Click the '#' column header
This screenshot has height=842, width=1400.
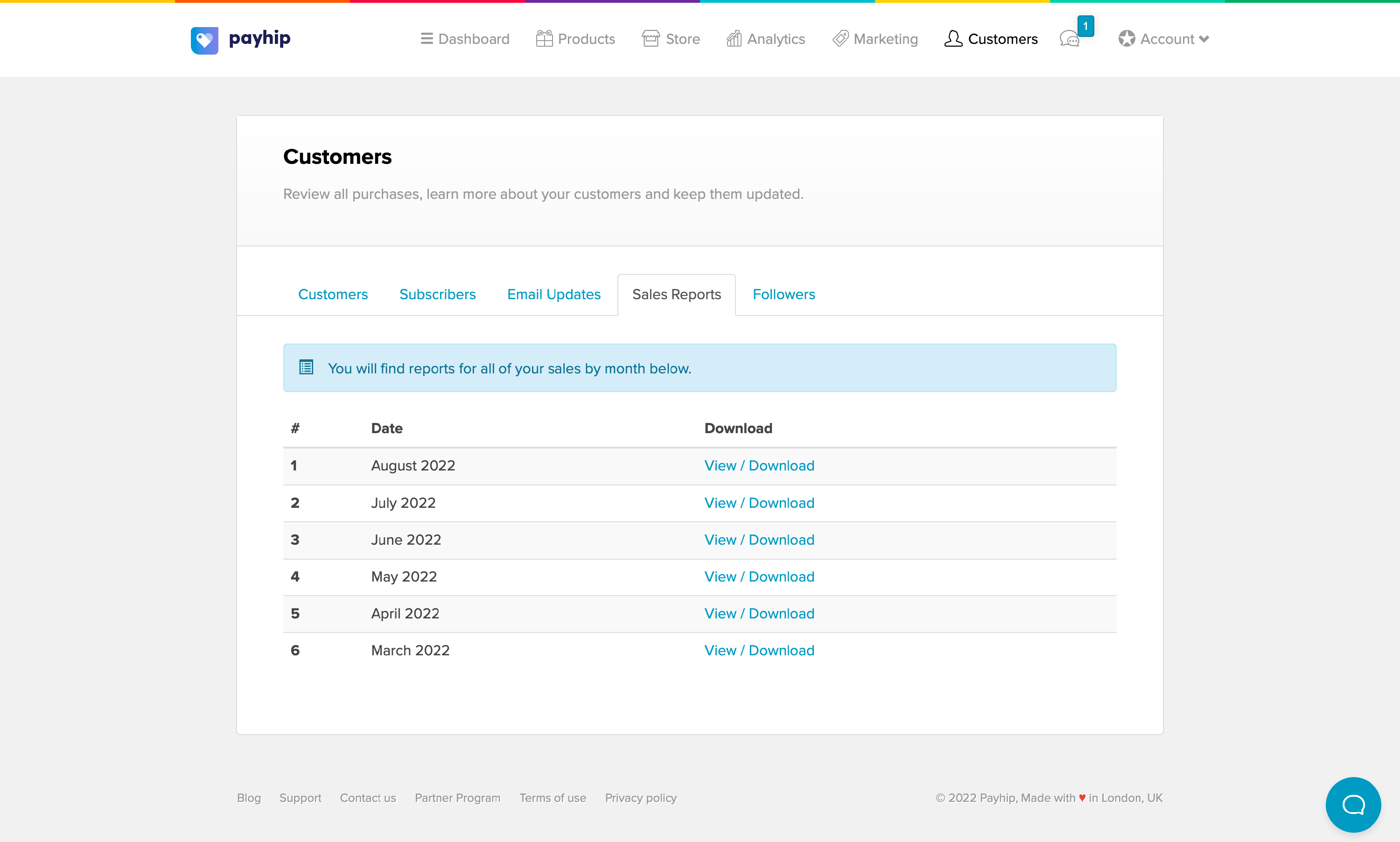click(295, 428)
